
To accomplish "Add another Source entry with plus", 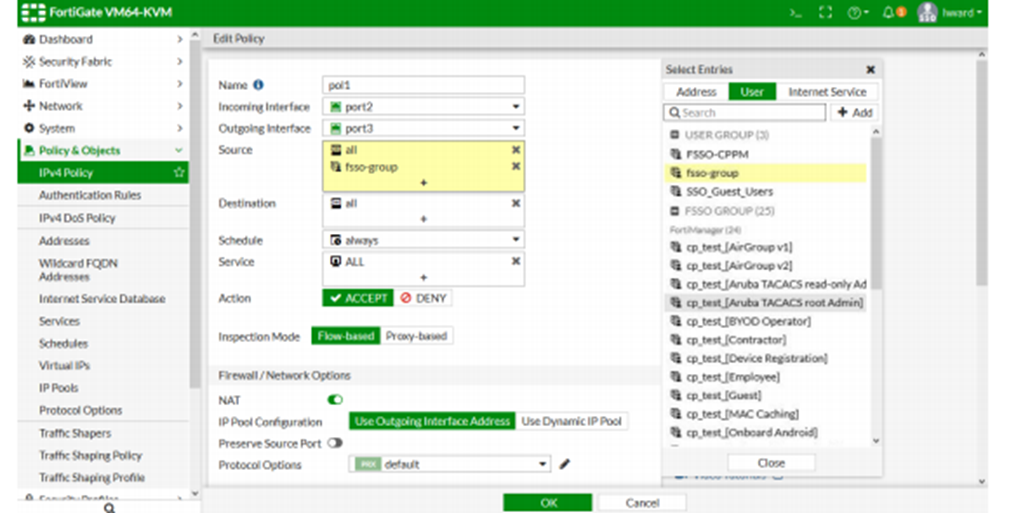I will point(423,183).
